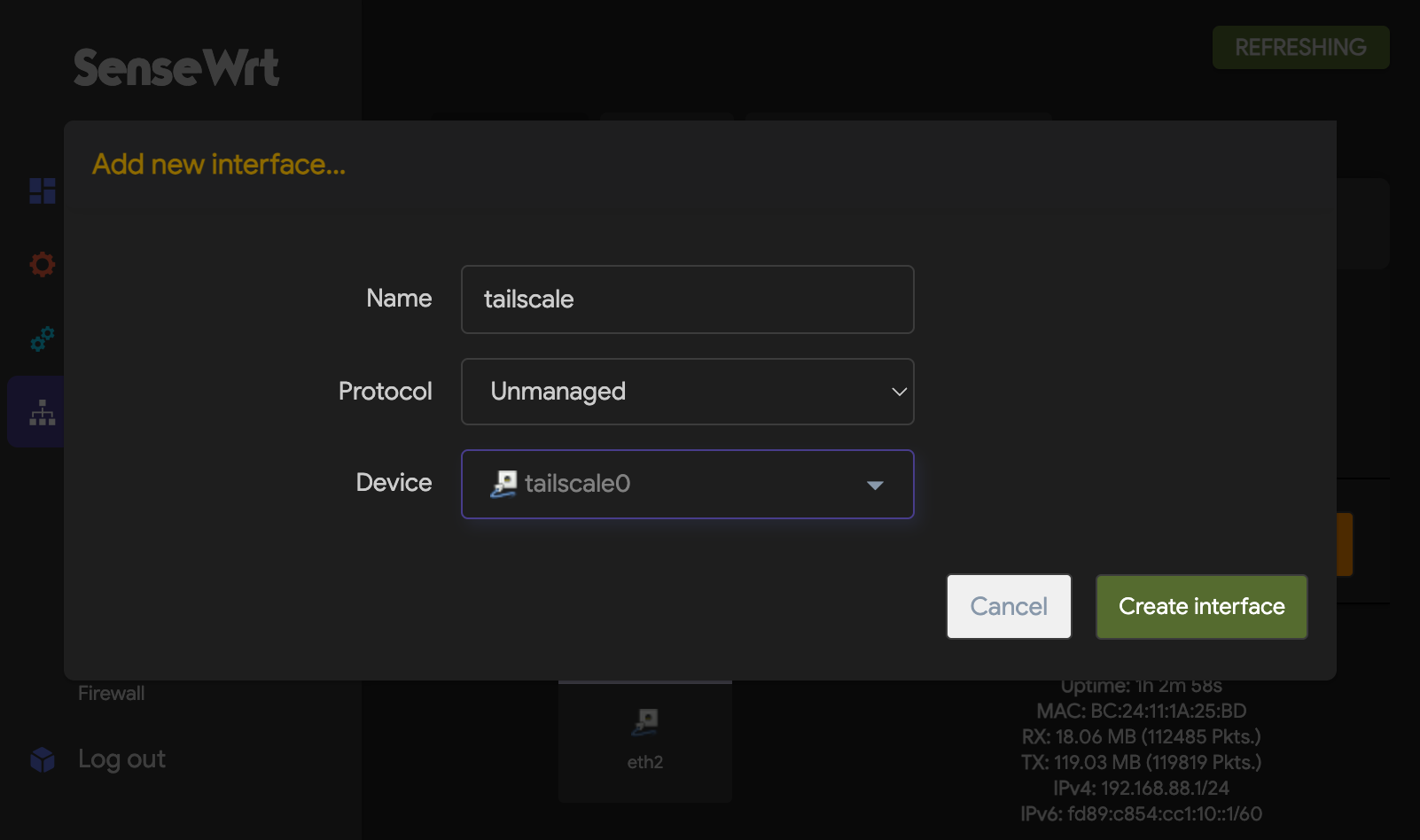Open the red settings gear icon
Viewport: 1420px width, 840px height.
(41, 264)
